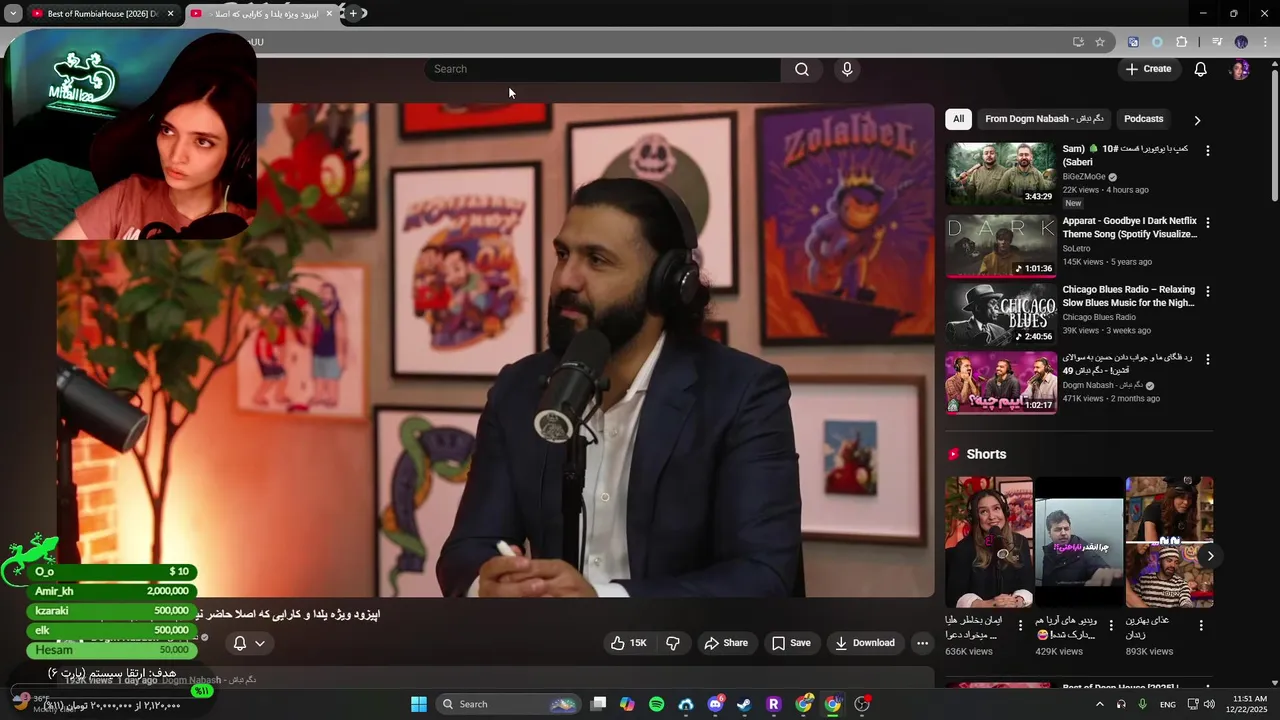This screenshot has width=1280, height=720.
Task: Show more filter chips with right arrow
Action: 1197,120
